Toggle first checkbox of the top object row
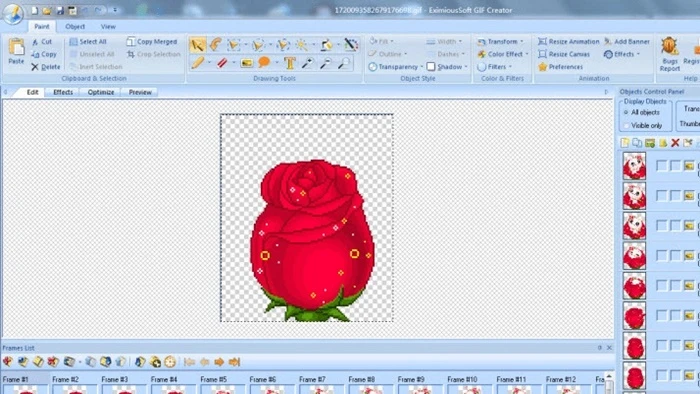This screenshot has height=394, width=700. [662, 166]
